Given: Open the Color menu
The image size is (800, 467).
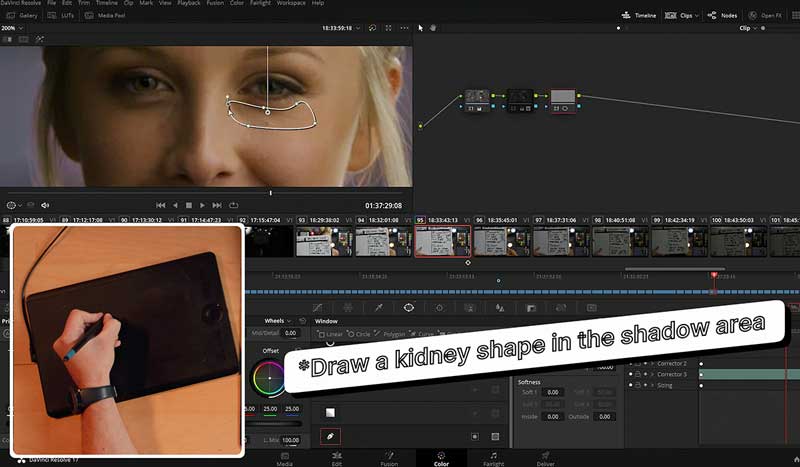Looking at the screenshot, I should pos(237,3).
